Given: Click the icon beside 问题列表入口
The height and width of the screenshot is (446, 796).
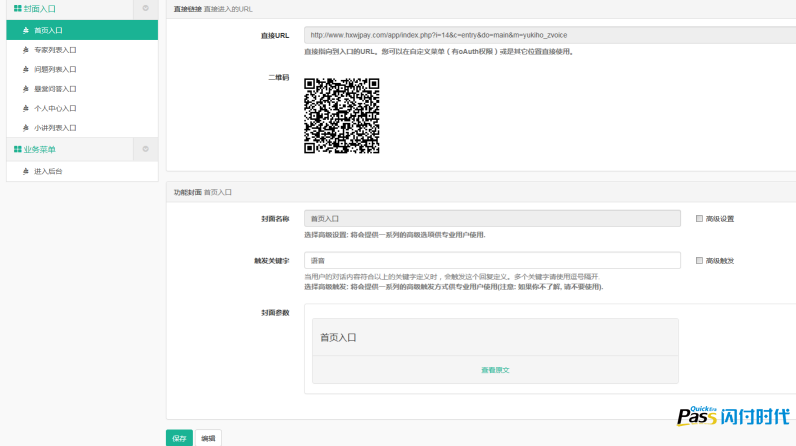Looking at the screenshot, I should coord(26,70).
